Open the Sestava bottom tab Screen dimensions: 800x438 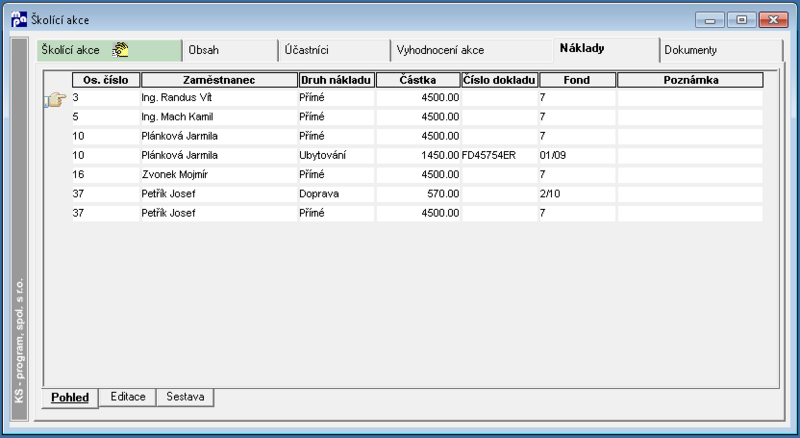pos(185,397)
